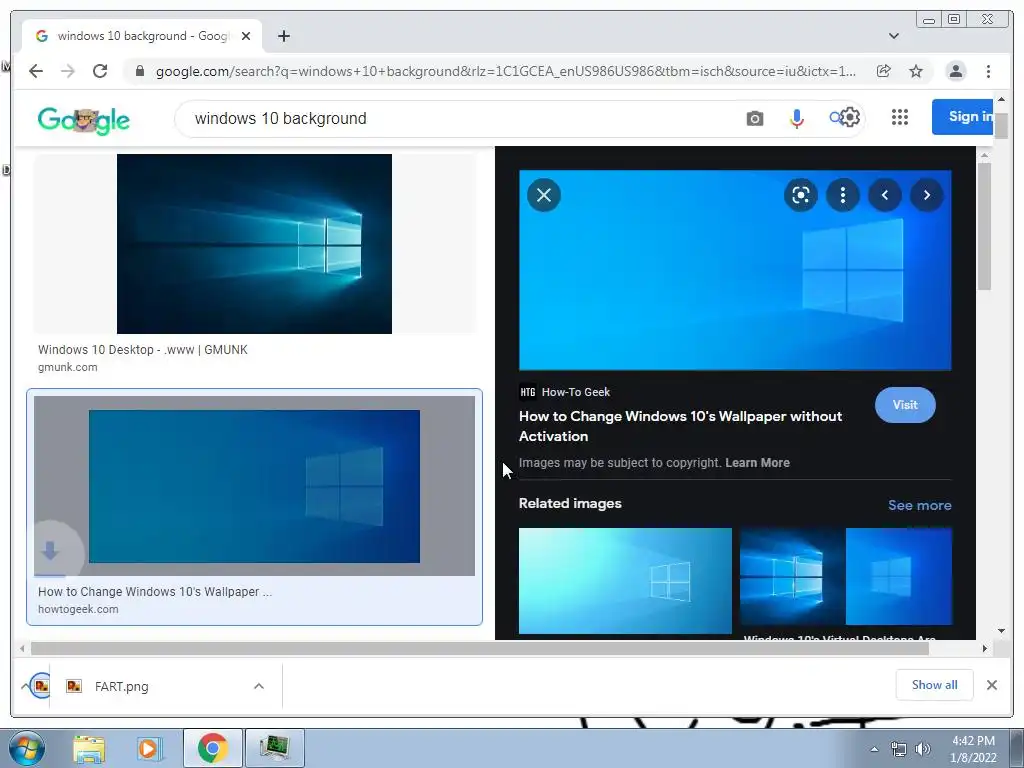This screenshot has width=1024, height=768.
Task: Click the How-To Geek source name
Action: pos(575,392)
